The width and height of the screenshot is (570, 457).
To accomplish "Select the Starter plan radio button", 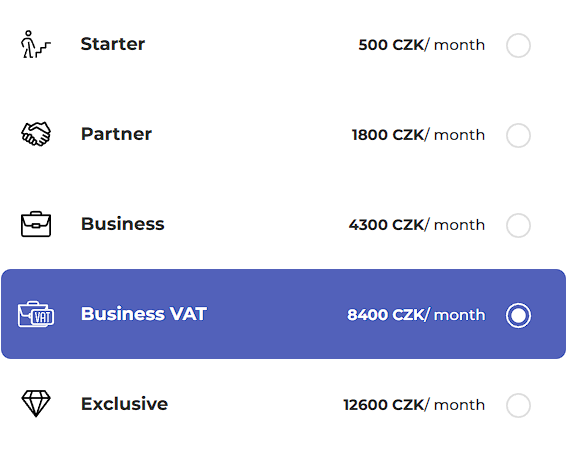I will click(518, 45).
